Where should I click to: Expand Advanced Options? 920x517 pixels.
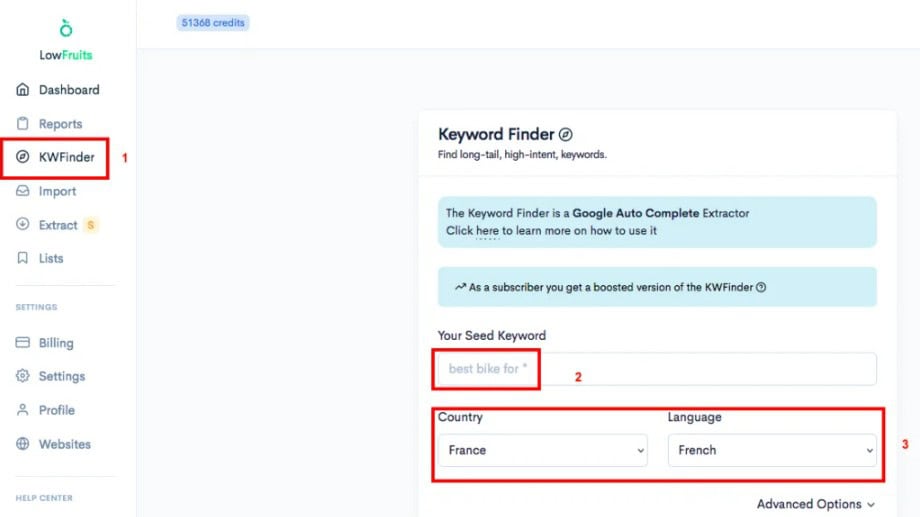(x=816, y=504)
